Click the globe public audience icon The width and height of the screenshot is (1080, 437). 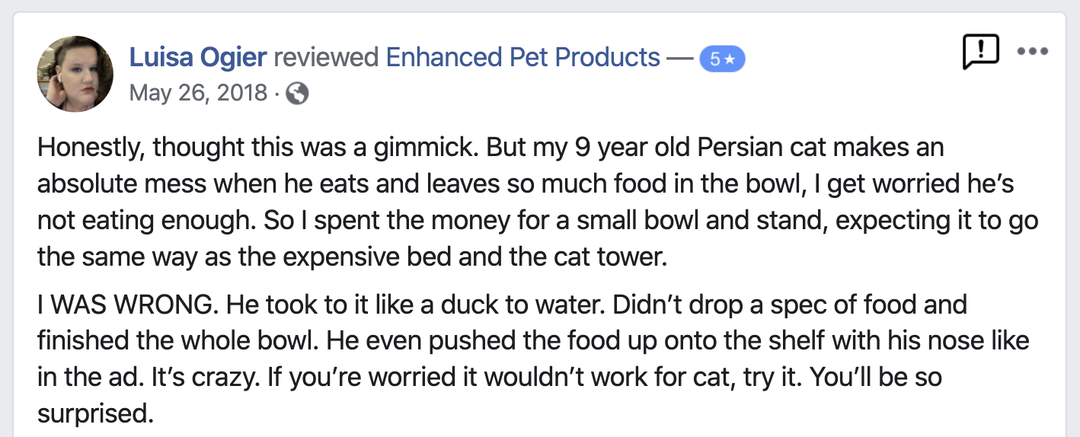[297, 94]
